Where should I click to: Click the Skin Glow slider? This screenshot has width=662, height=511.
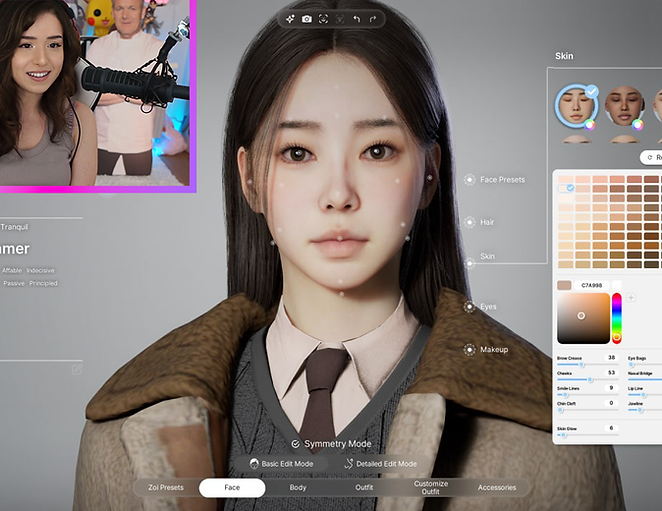587,435
